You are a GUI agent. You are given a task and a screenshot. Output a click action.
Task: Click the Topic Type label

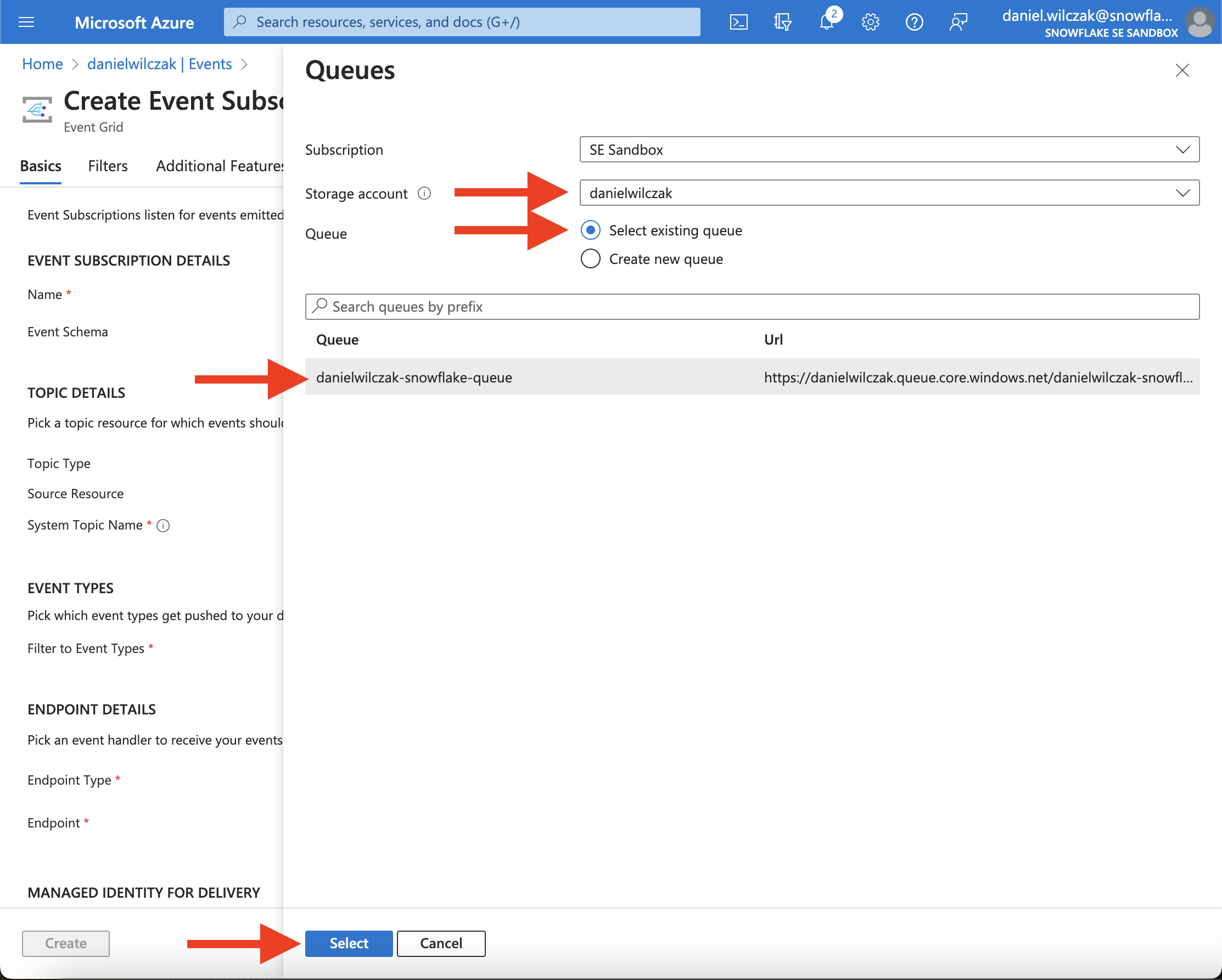59,464
